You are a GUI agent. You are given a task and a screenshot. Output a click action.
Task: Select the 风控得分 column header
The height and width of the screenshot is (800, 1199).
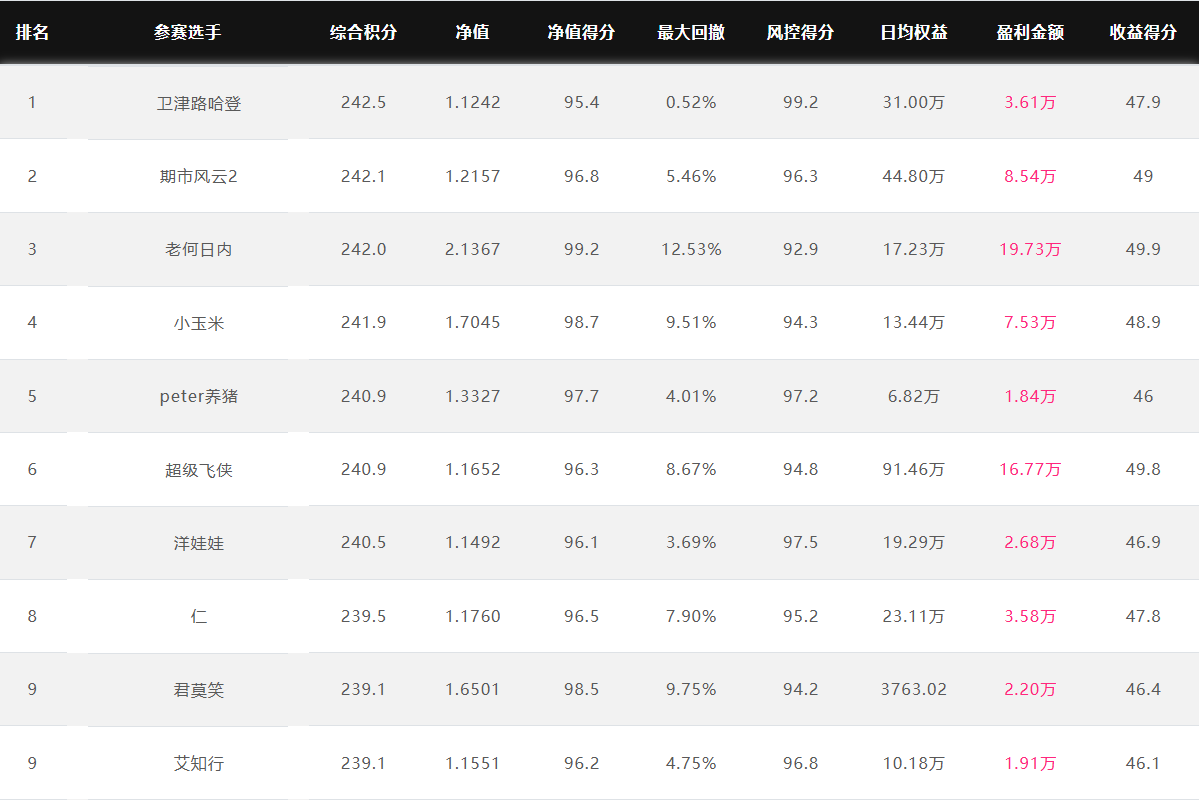tap(801, 32)
